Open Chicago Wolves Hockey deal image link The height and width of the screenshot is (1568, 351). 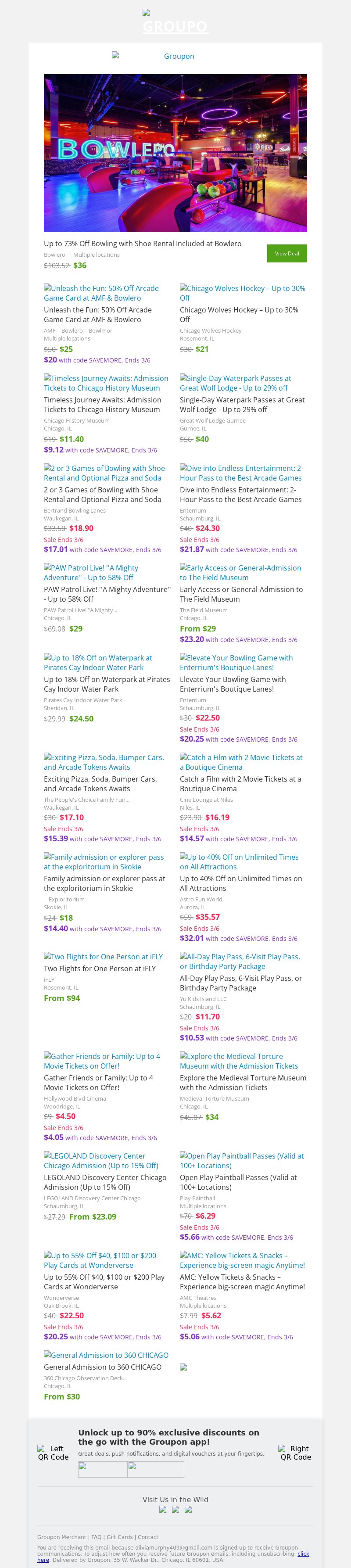pyautogui.click(x=242, y=293)
